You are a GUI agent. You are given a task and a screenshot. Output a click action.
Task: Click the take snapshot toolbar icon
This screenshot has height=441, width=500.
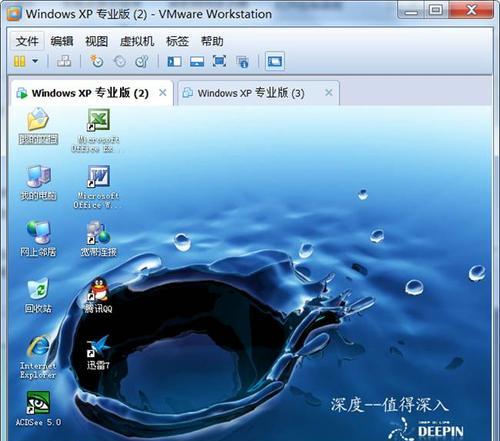tap(97, 61)
